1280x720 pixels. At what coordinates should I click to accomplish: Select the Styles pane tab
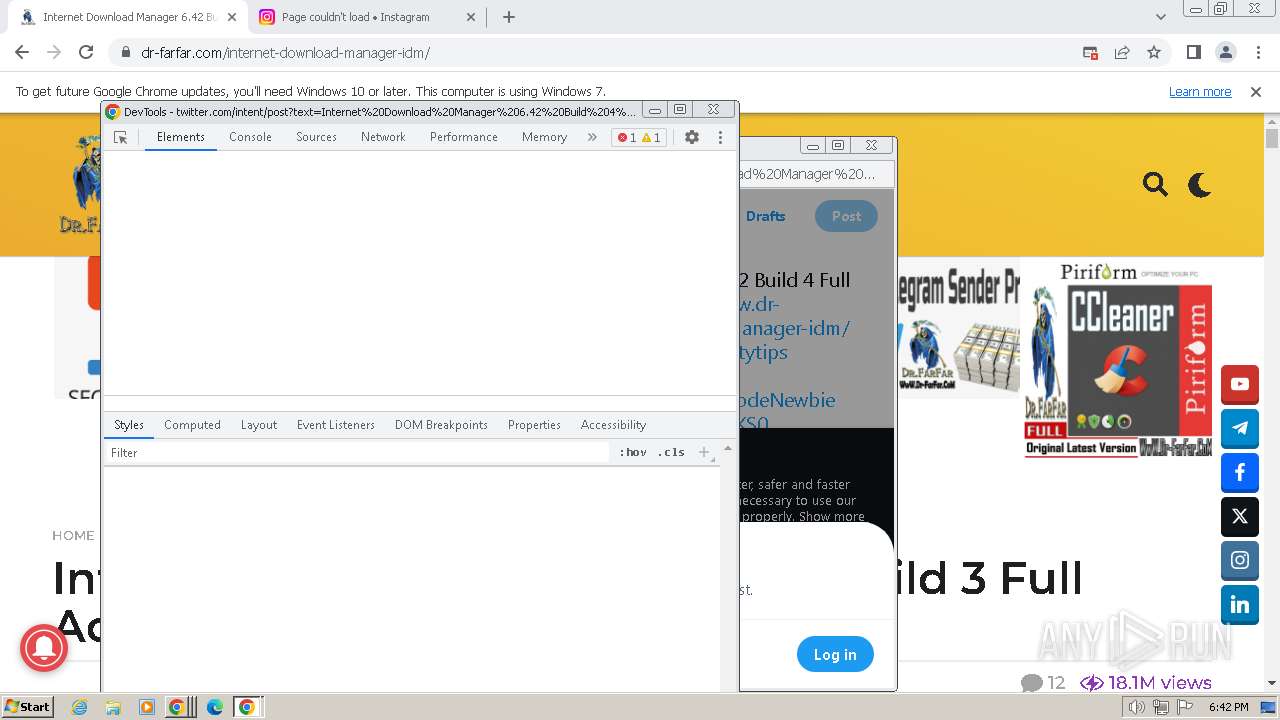pos(129,425)
